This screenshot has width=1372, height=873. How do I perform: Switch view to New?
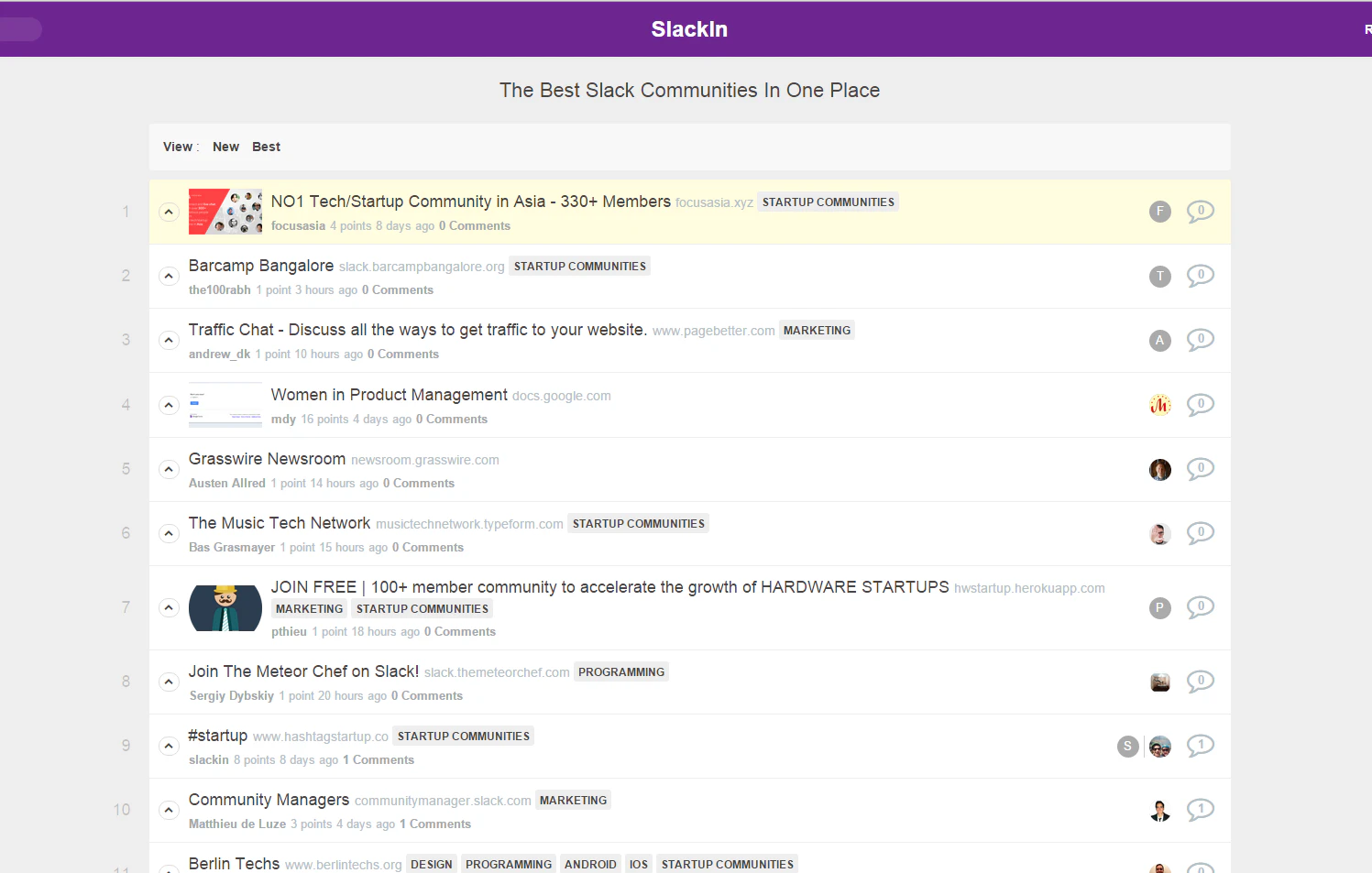[x=225, y=147]
